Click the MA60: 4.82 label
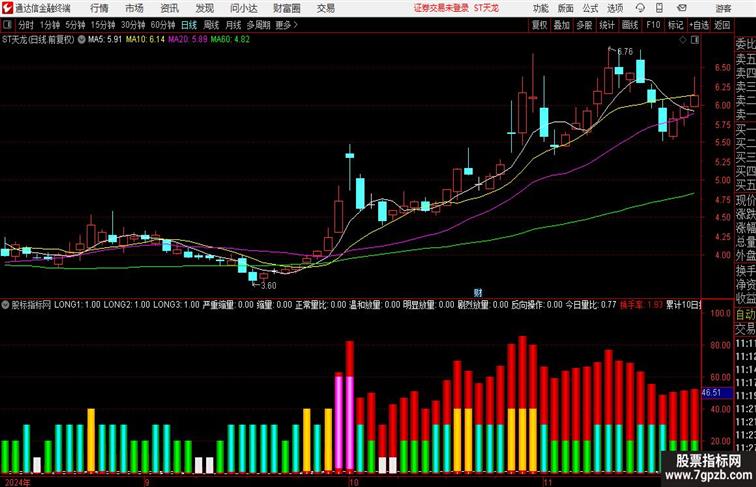Screen dimensions: 756x487 click(x=230, y=40)
